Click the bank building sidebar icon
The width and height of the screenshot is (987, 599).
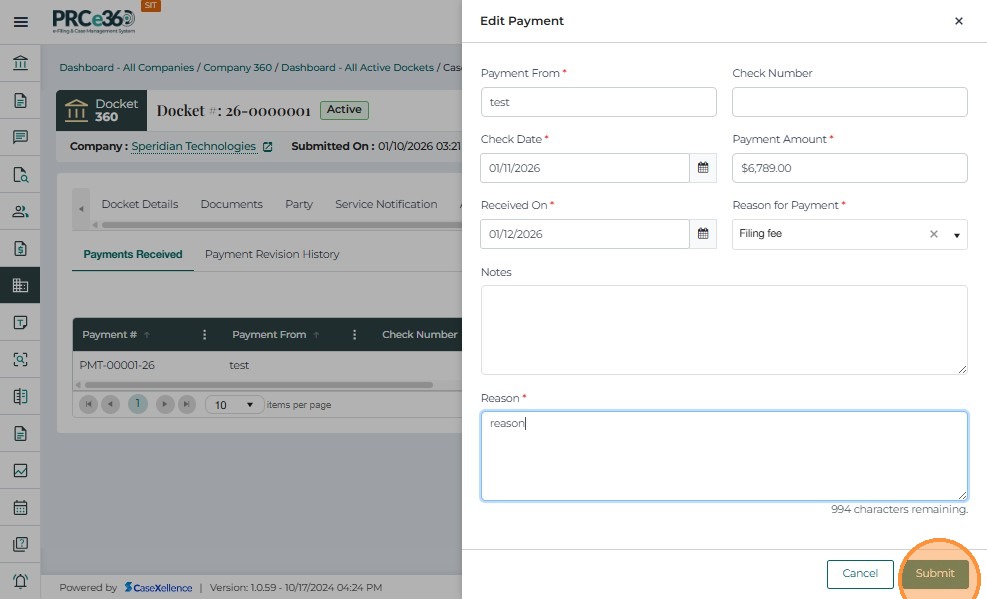[20, 65]
